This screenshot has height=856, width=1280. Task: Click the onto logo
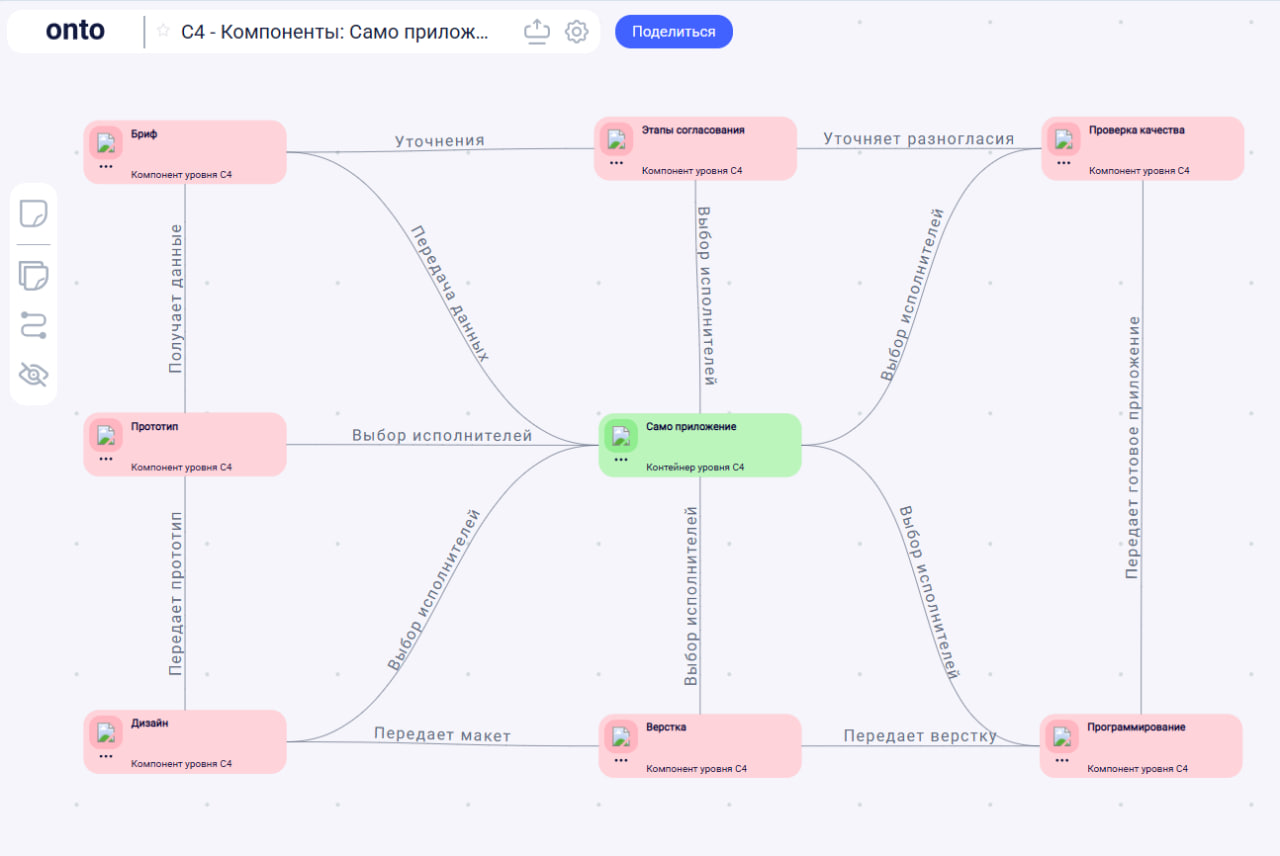click(75, 31)
